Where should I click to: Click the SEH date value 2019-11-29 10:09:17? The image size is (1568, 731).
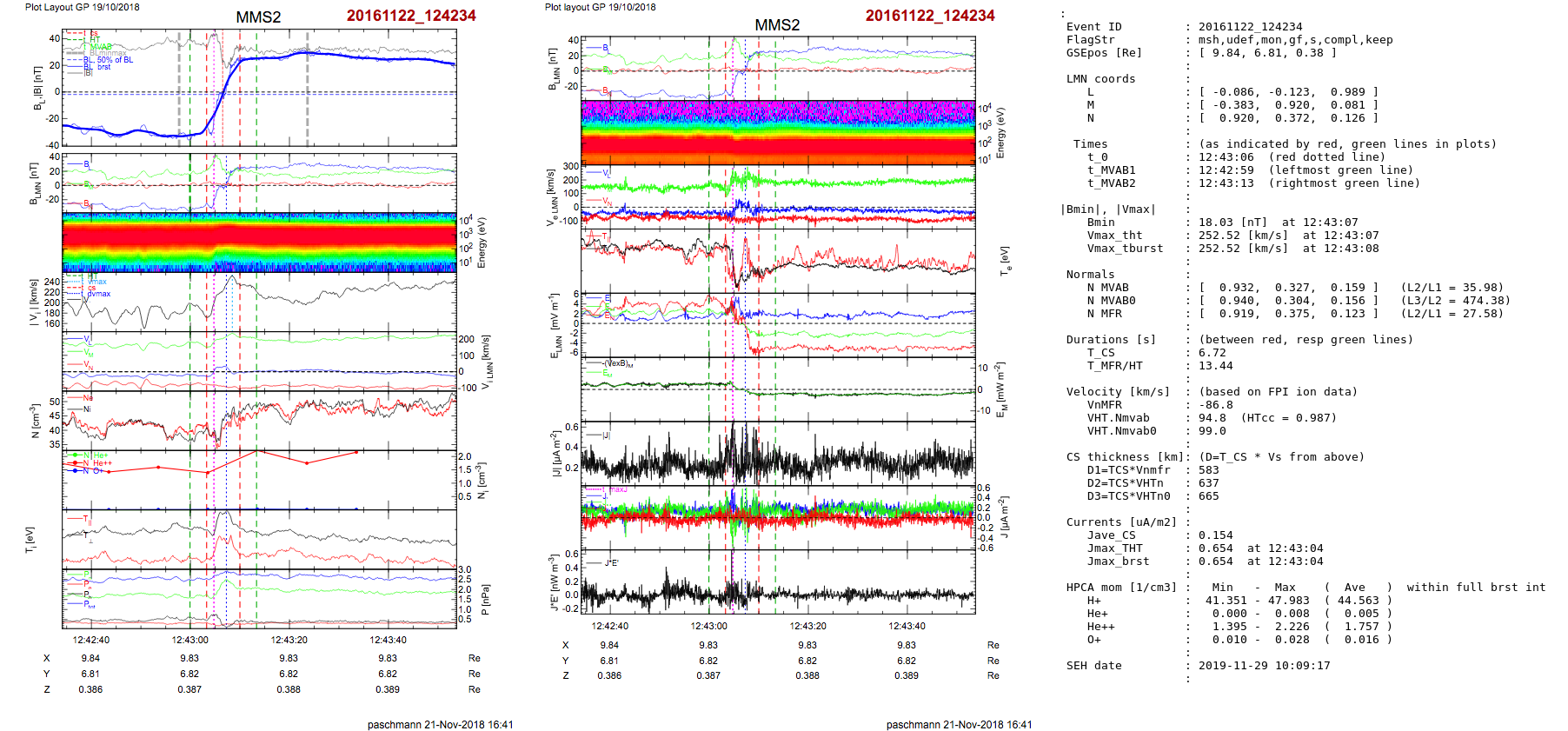click(1264, 666)
